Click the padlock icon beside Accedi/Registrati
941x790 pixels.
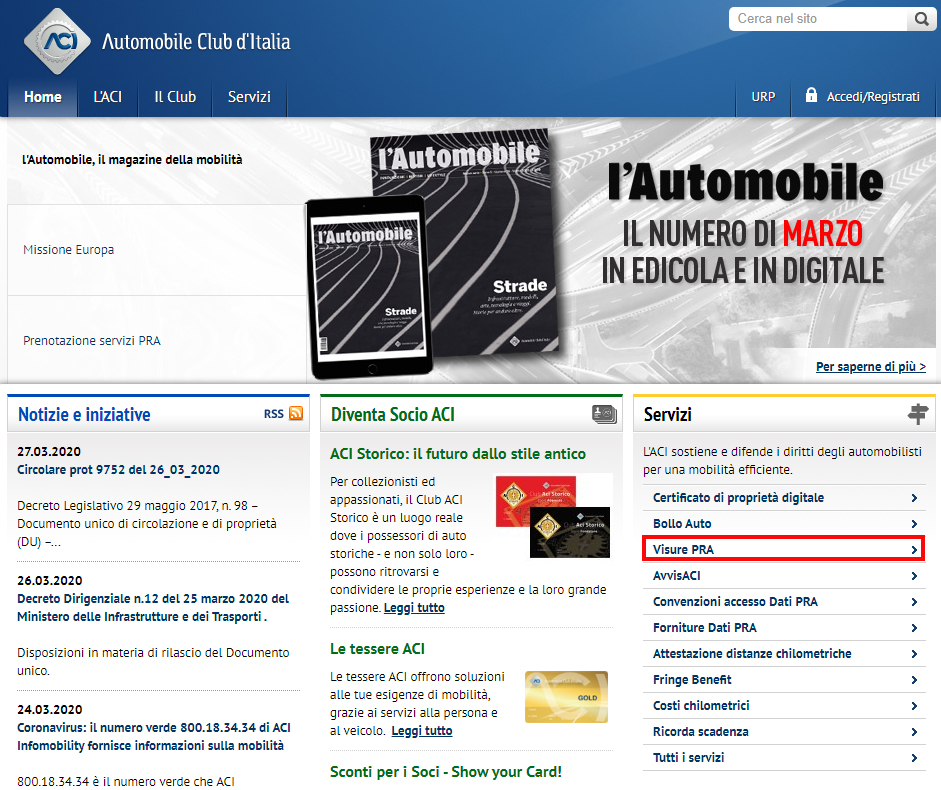[811, 95]
